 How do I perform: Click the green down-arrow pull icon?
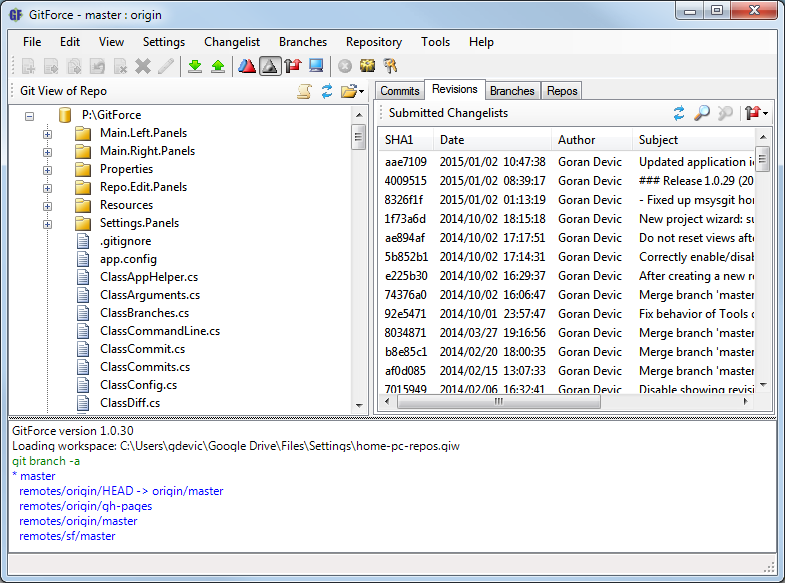point(195,66)
